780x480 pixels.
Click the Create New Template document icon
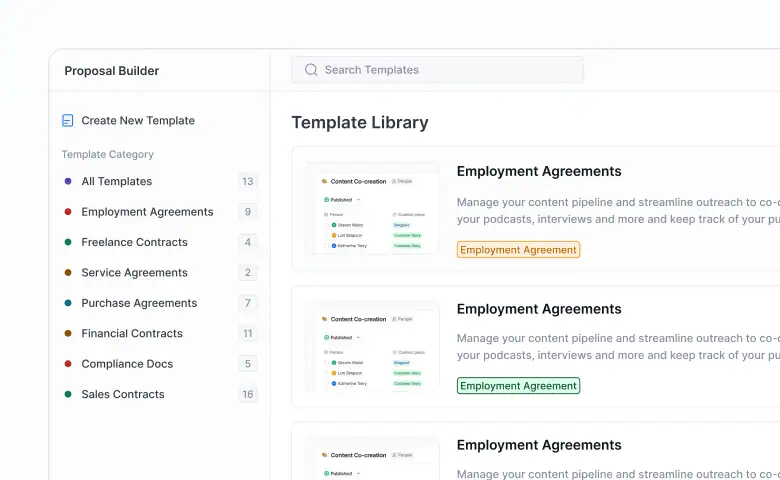tap(68, 121)
